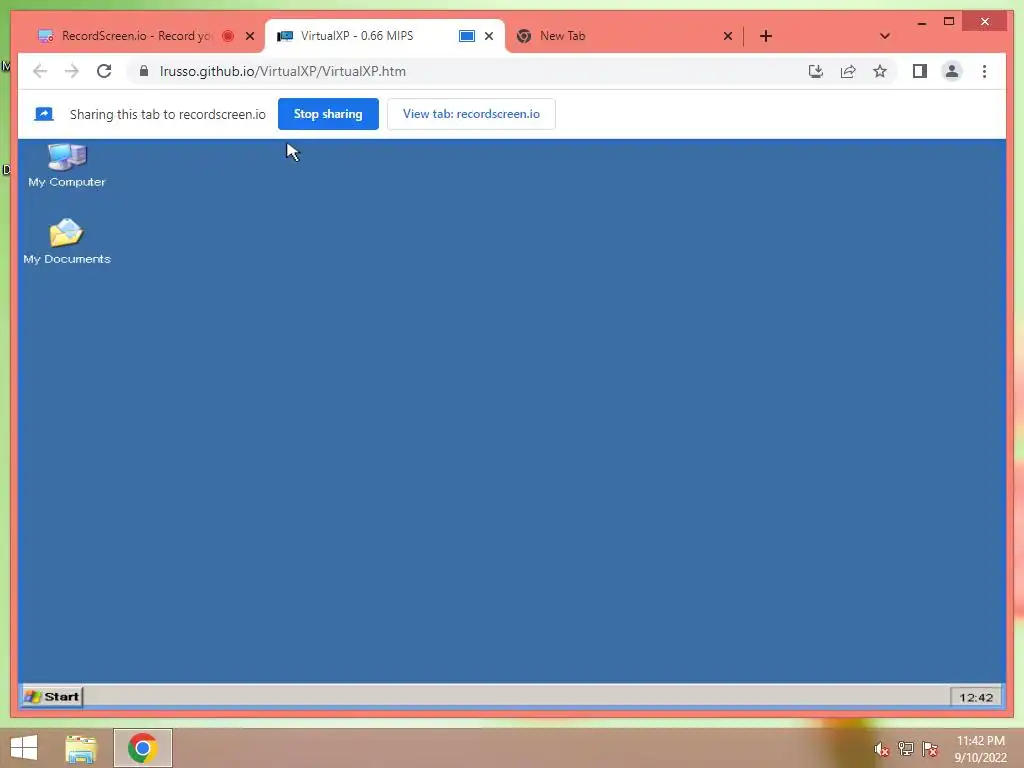
Task: Click the Windows XP Start button
Action: pos(52,697)
